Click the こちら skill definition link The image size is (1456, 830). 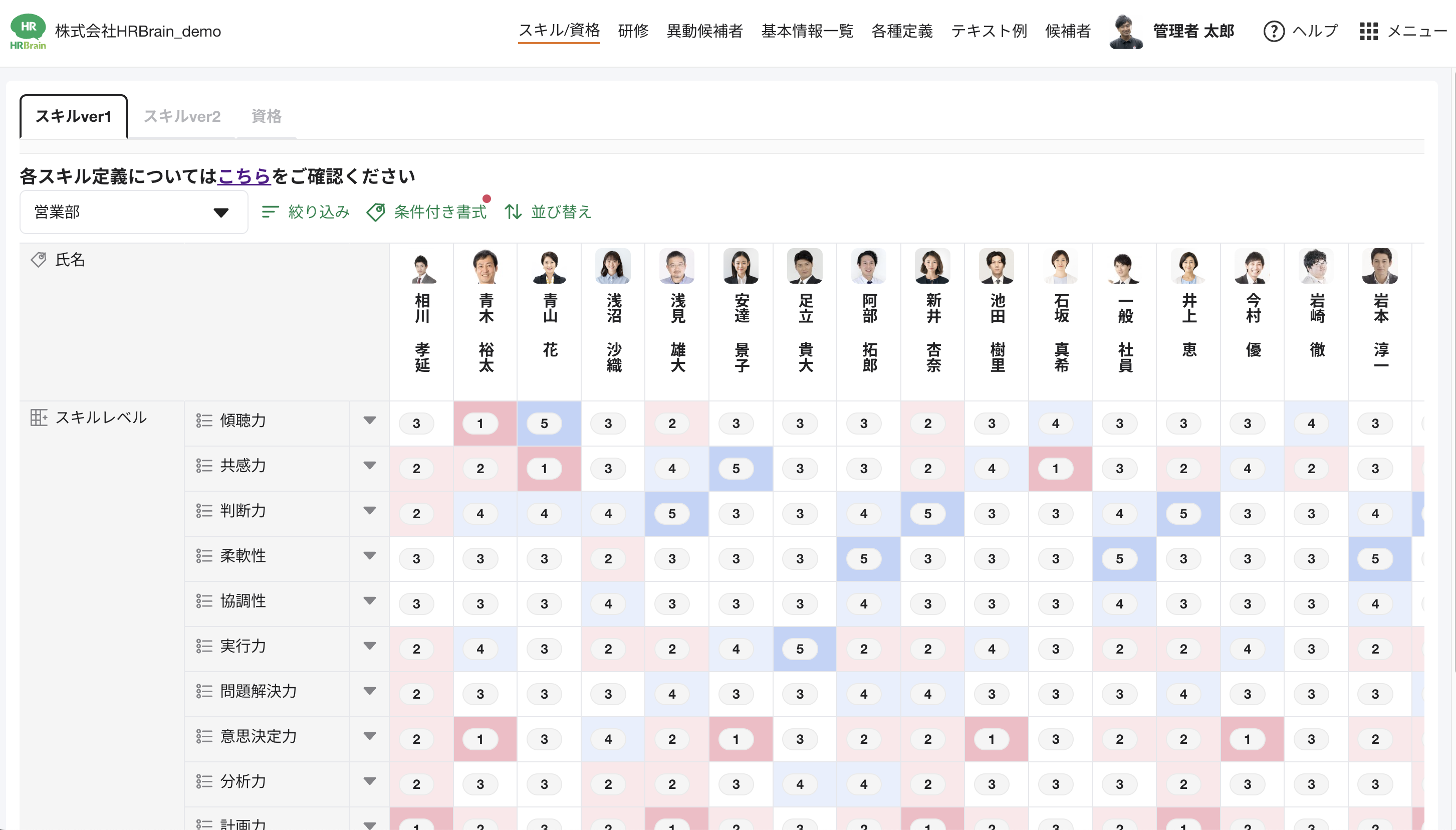click(245, 176)
